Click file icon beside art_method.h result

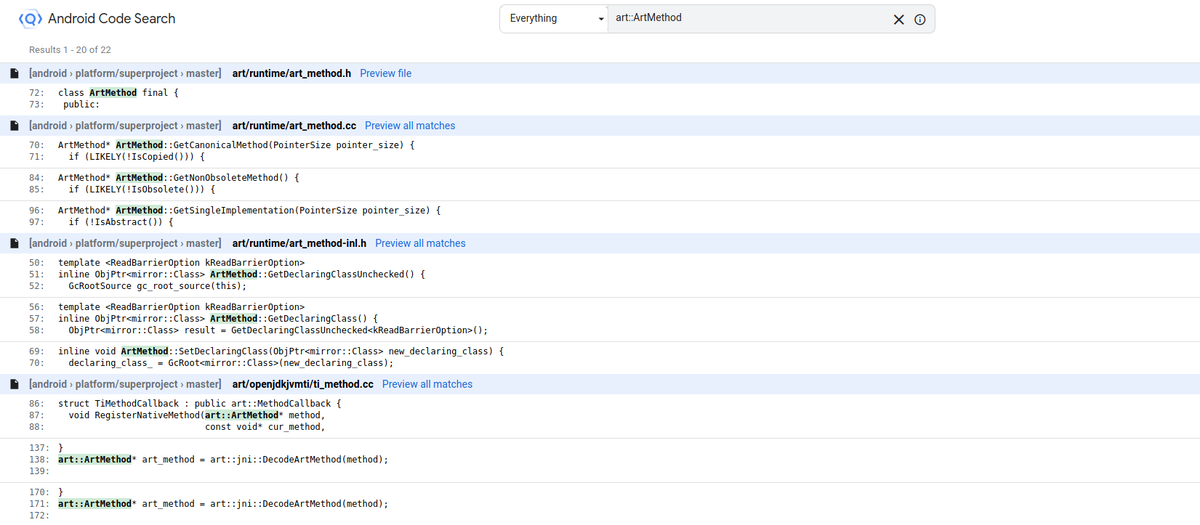pos(14,73)
